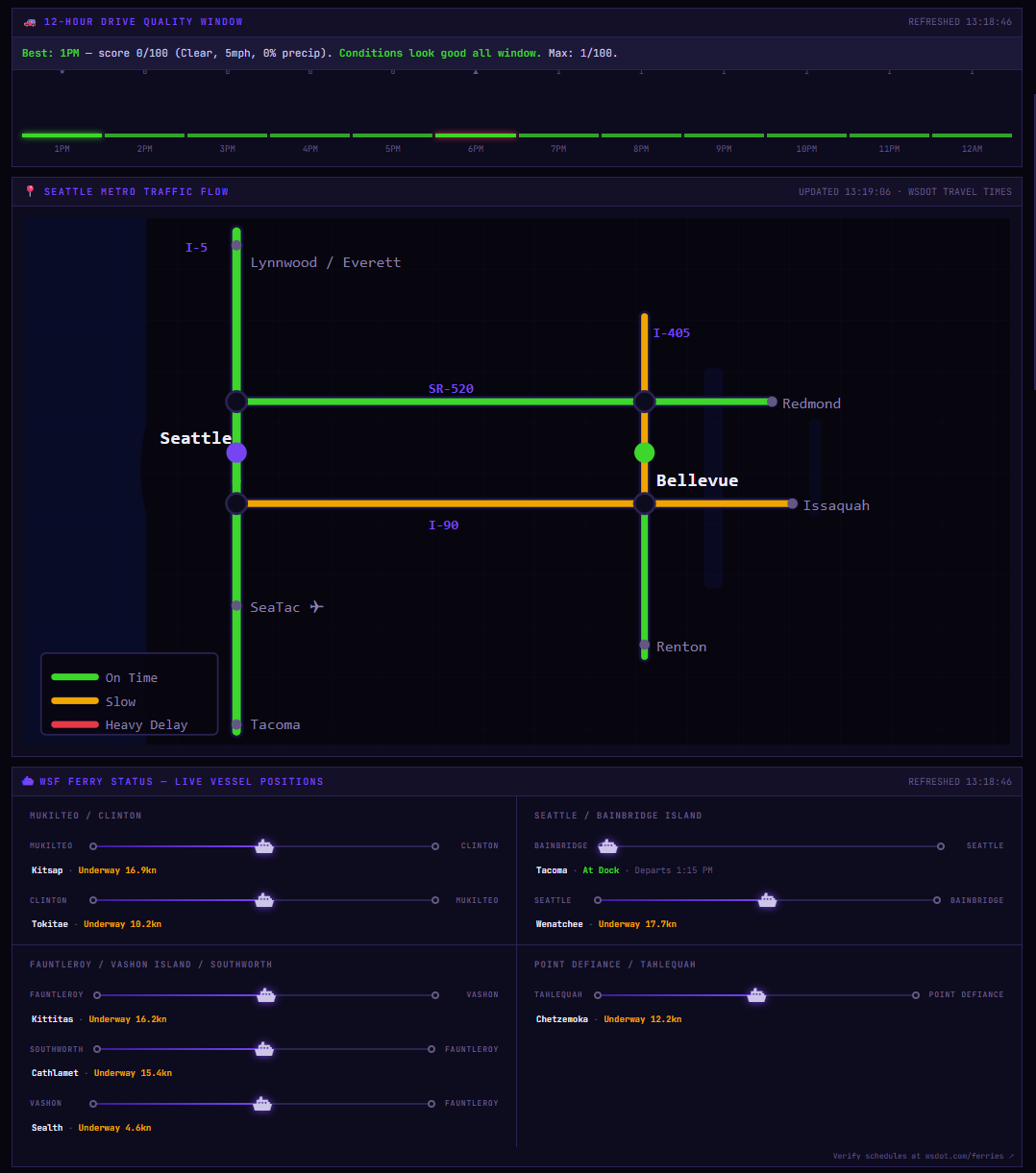This screenshot has width=1036, height=1173.
Task: Click the I-5 and SR-520 interchange node
Action: pos(236,402)
